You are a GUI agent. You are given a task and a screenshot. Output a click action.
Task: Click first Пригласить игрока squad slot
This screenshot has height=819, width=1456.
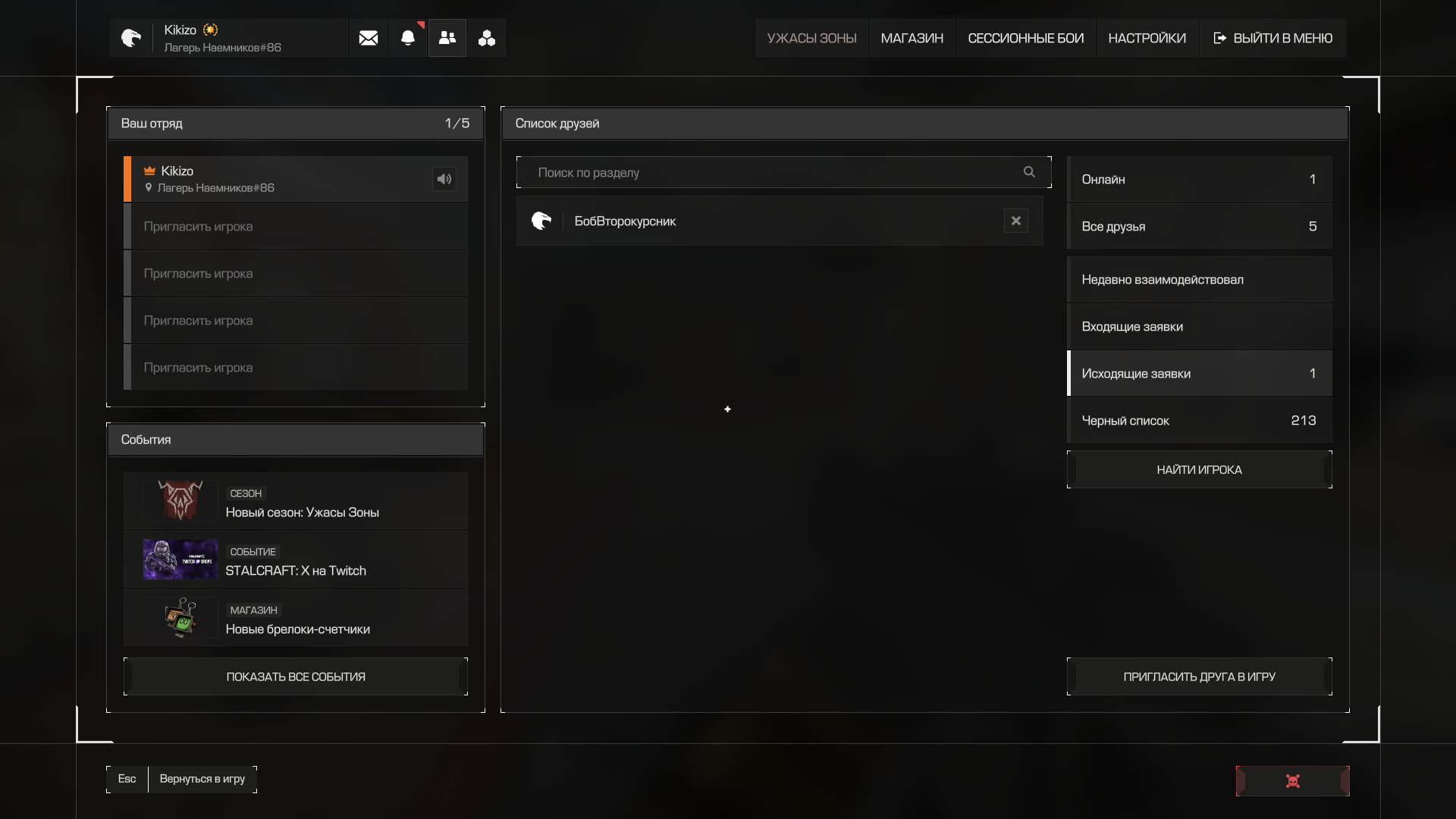click(296, 226)
